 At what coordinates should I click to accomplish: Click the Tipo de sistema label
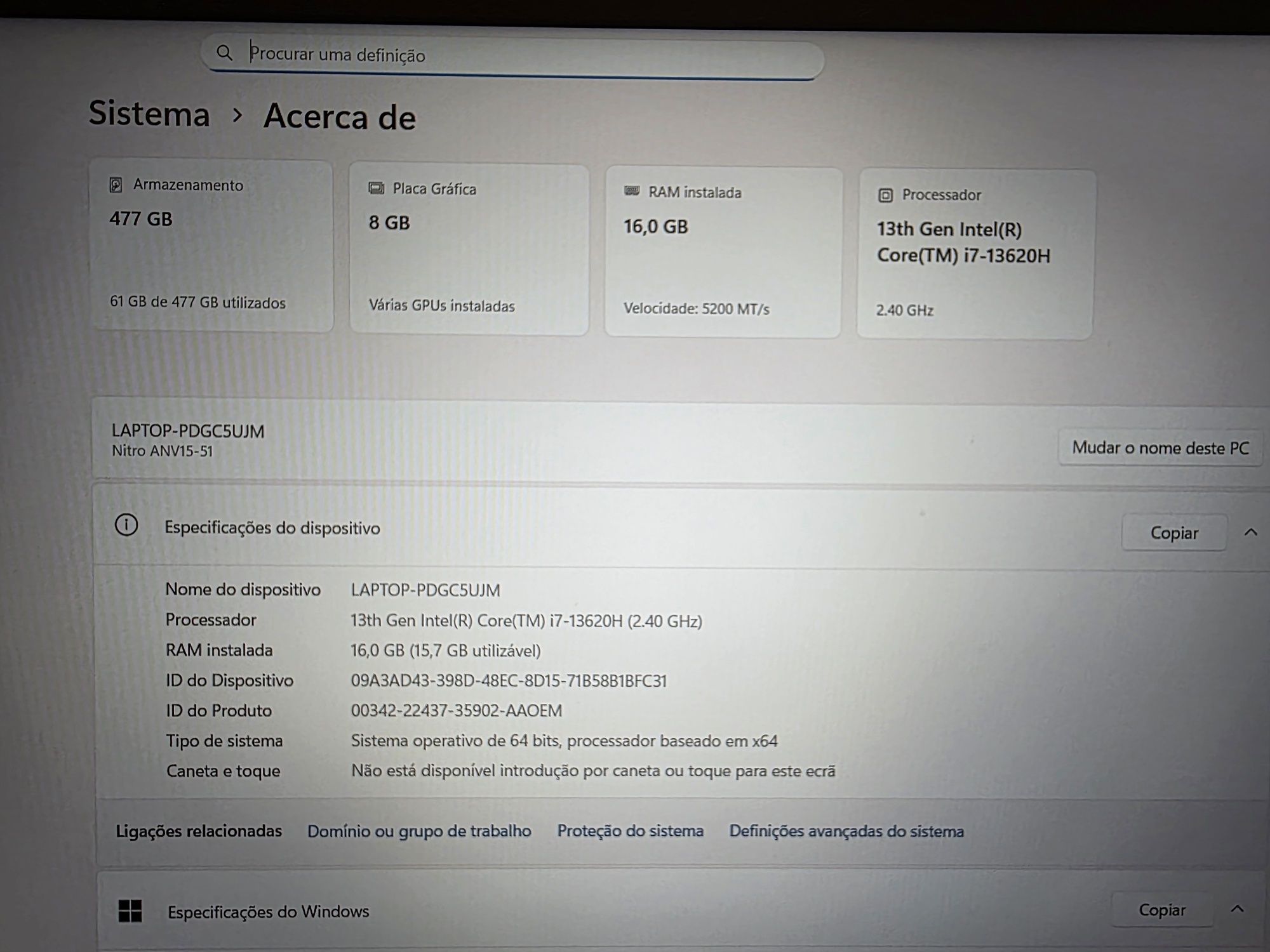[225, 741]
